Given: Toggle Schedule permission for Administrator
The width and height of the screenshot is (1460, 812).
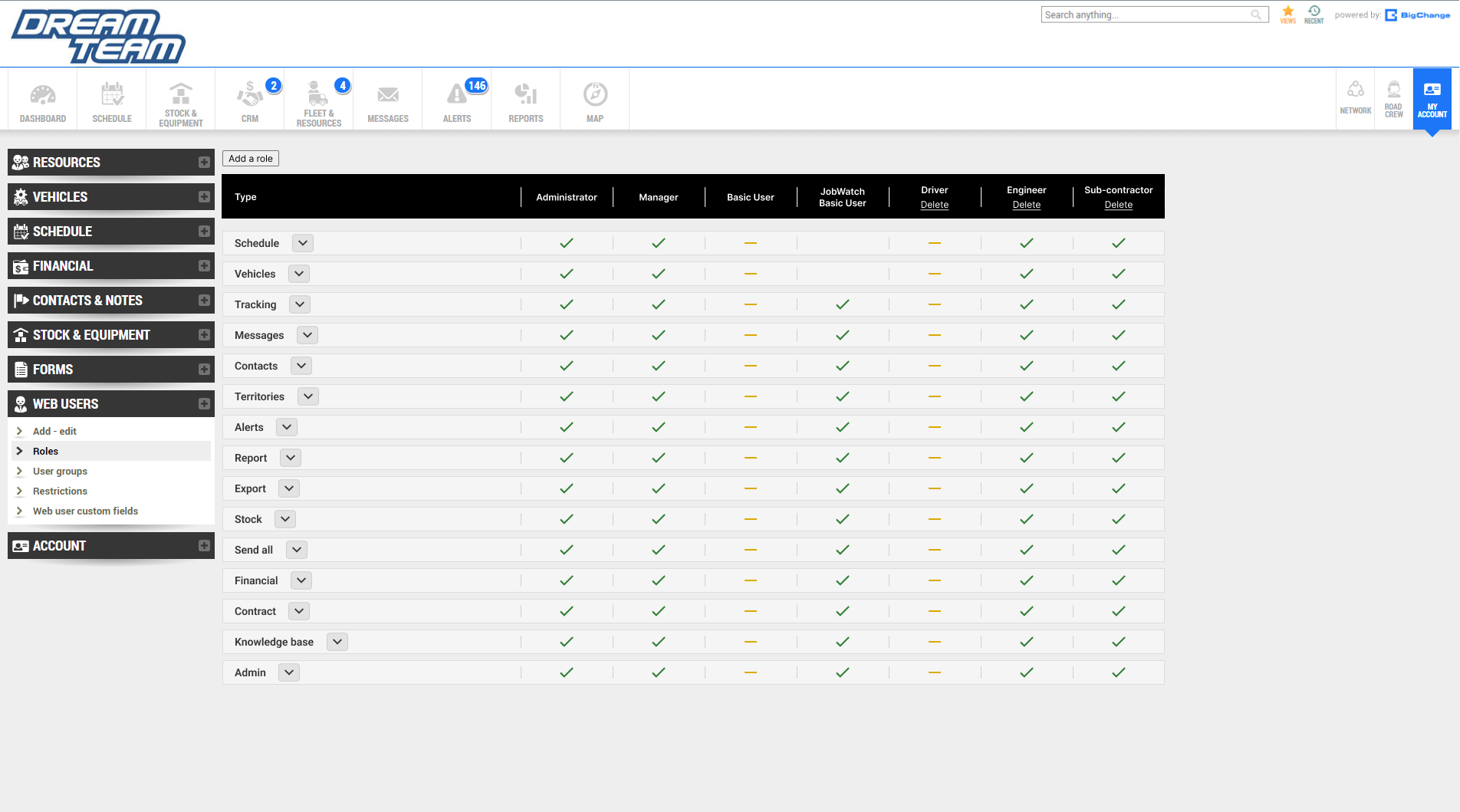Looking at the screenshot, I should click(x=567, y=243).
